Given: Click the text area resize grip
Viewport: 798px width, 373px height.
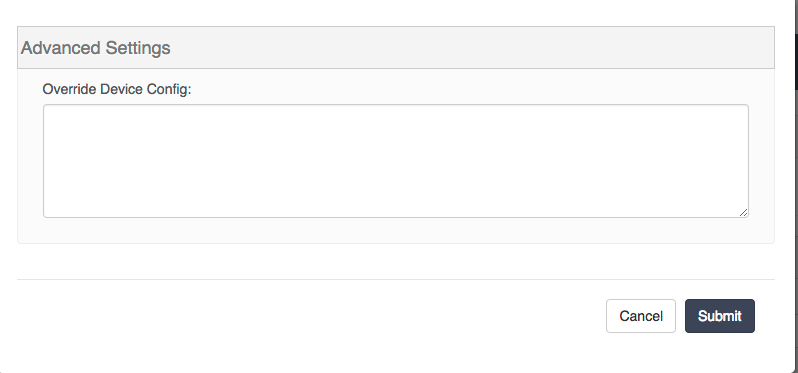Looking at the screenshot, I should pos(744,213).
